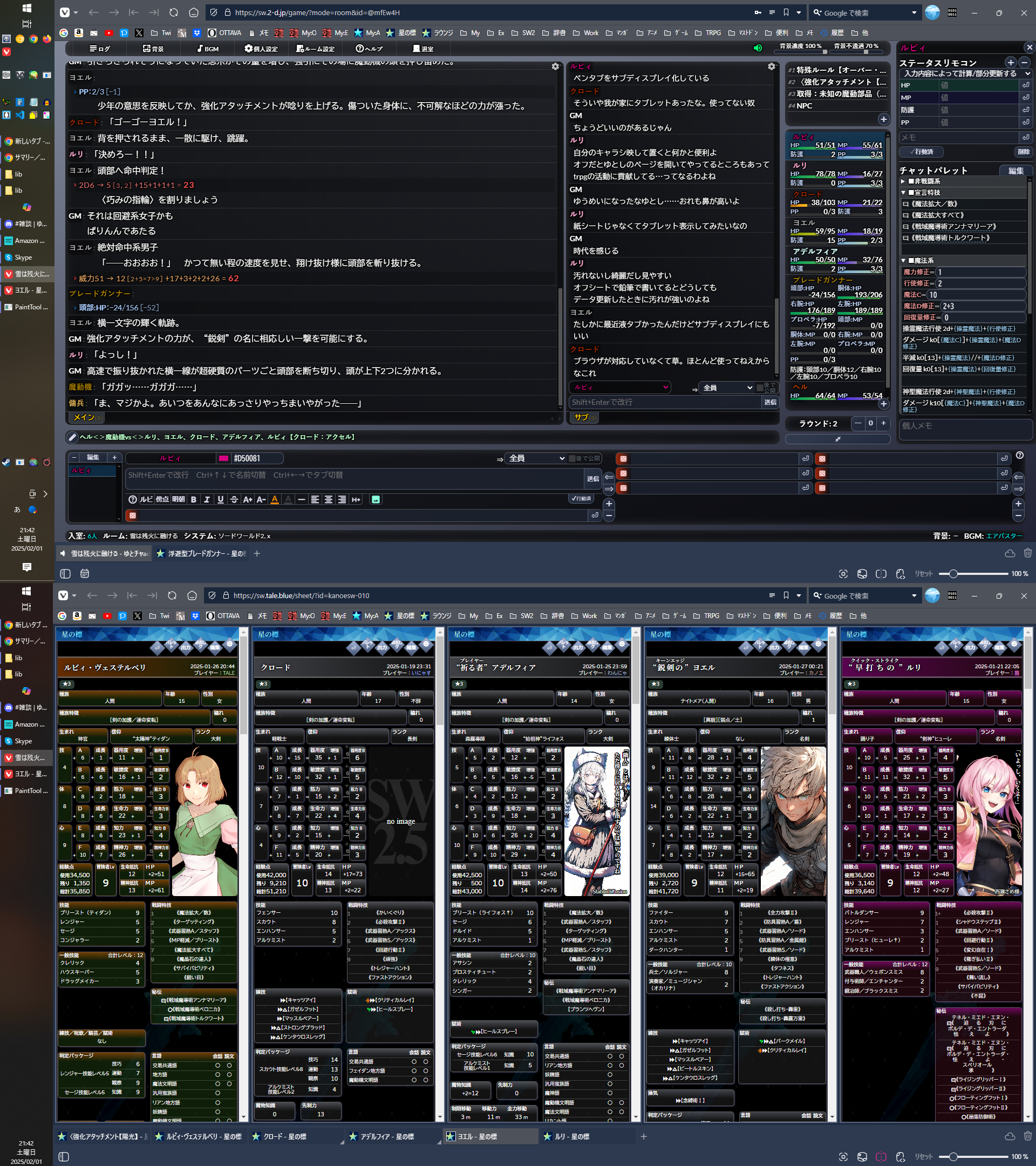
Task: Open sub chat 全員 recipient dropdown
Action: pos(727,388)
